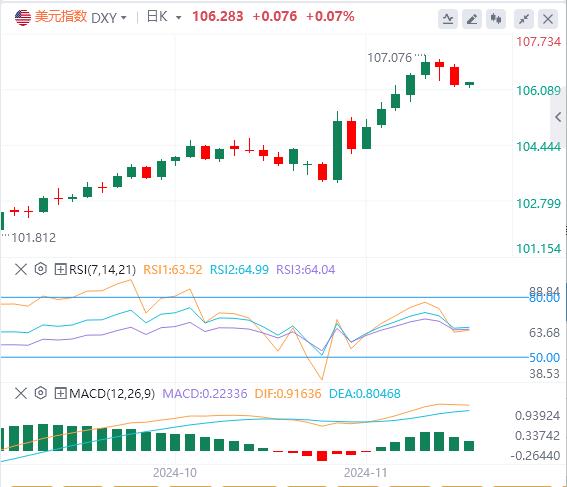The width and height of the screenshot is (567, 487).
Task: Click the 2024-11 date marker on time axis
Action: [365, 473]
